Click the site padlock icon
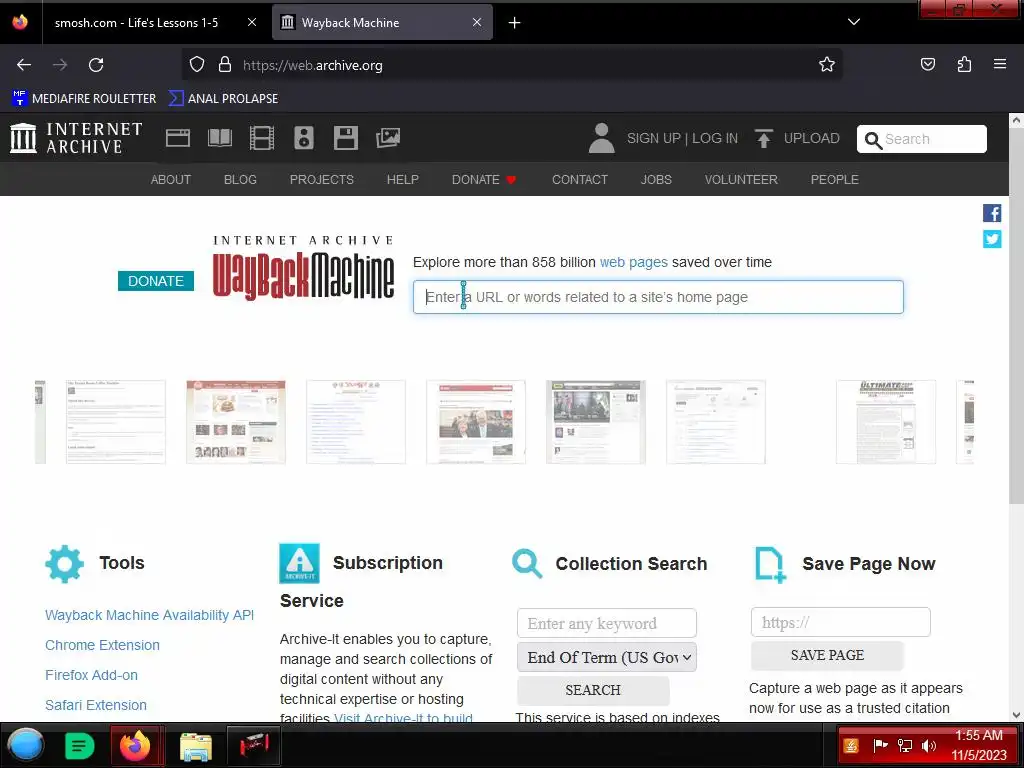The image size is (1024, 768). point(225,64)
